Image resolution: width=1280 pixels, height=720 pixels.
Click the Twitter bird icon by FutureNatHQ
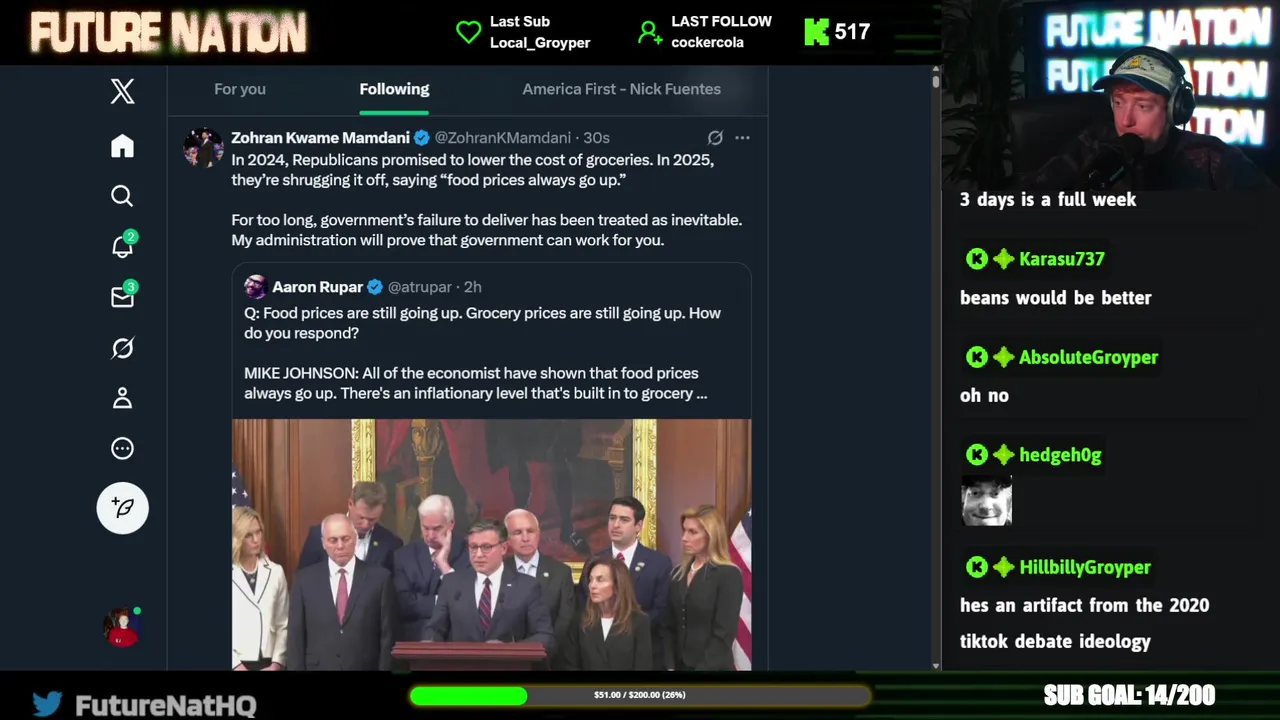tap(47, 703)
